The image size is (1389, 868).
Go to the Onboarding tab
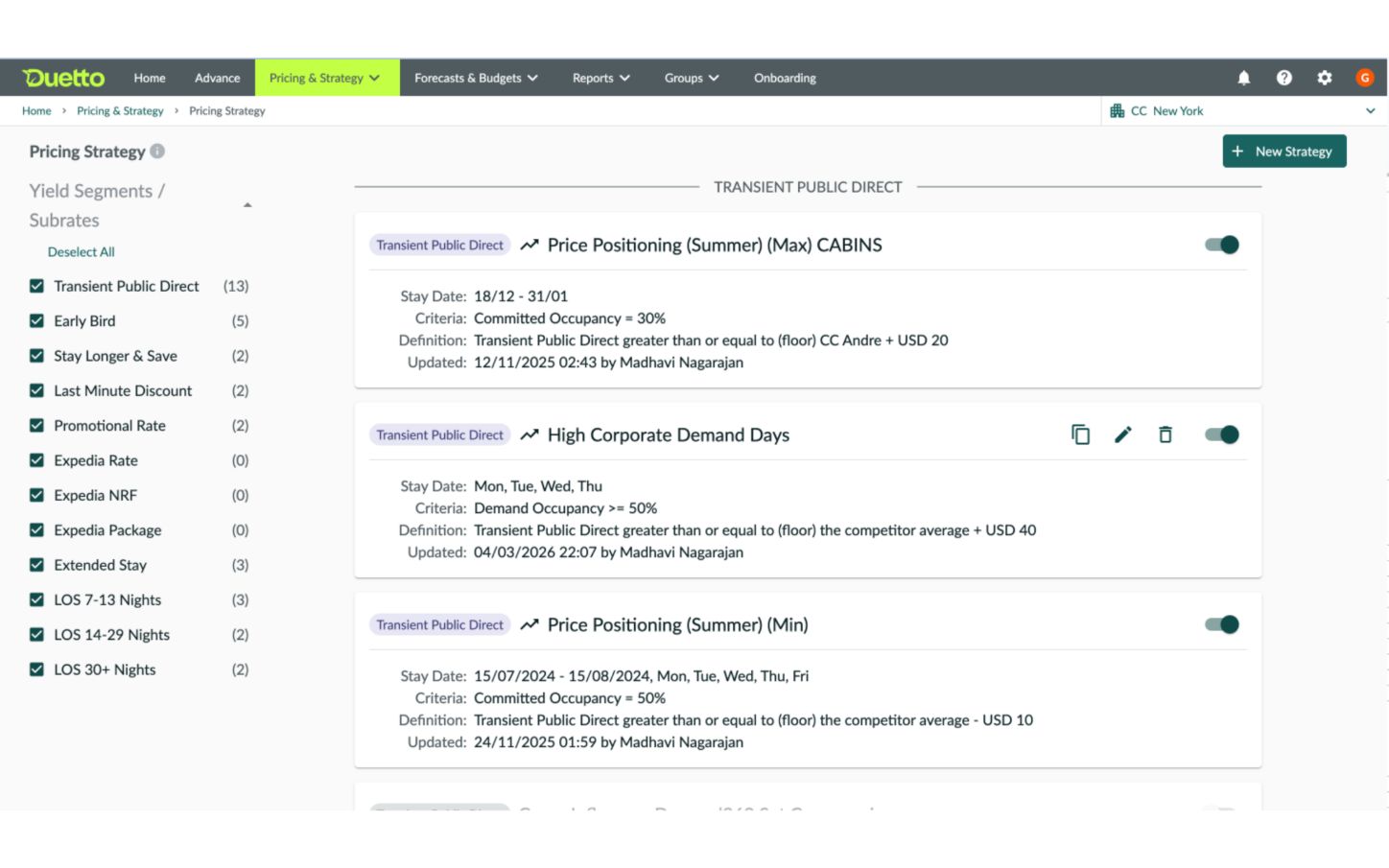pos(784,78)
